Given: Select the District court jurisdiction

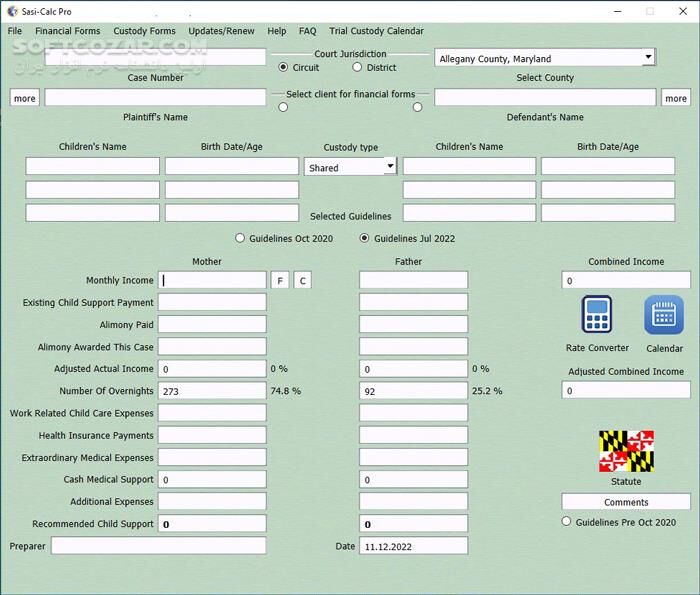Looking at the screenshot, I should point(357,67).
